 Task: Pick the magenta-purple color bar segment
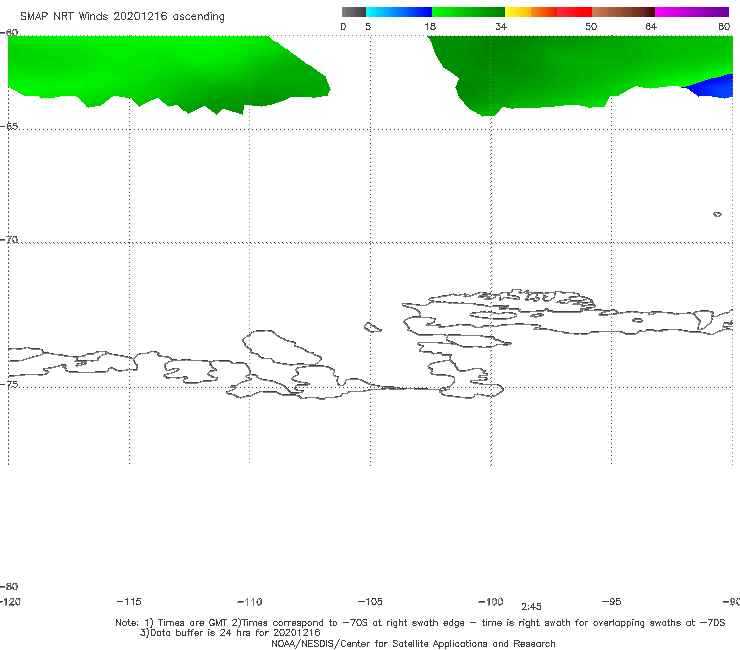pos(692,12)
